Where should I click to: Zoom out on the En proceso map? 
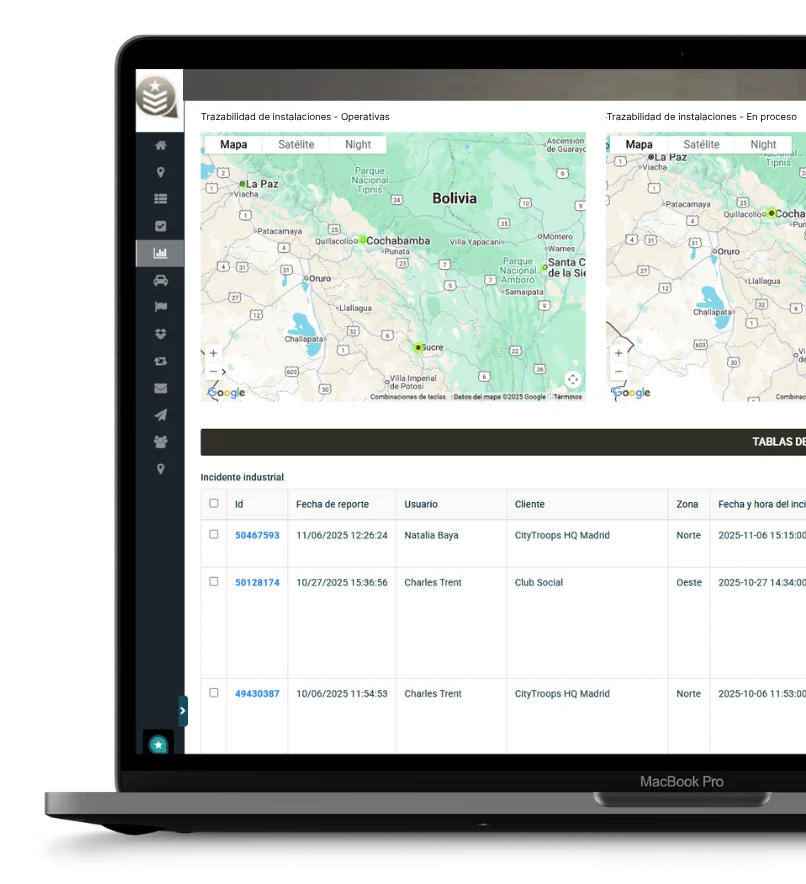tap(618, 371)
